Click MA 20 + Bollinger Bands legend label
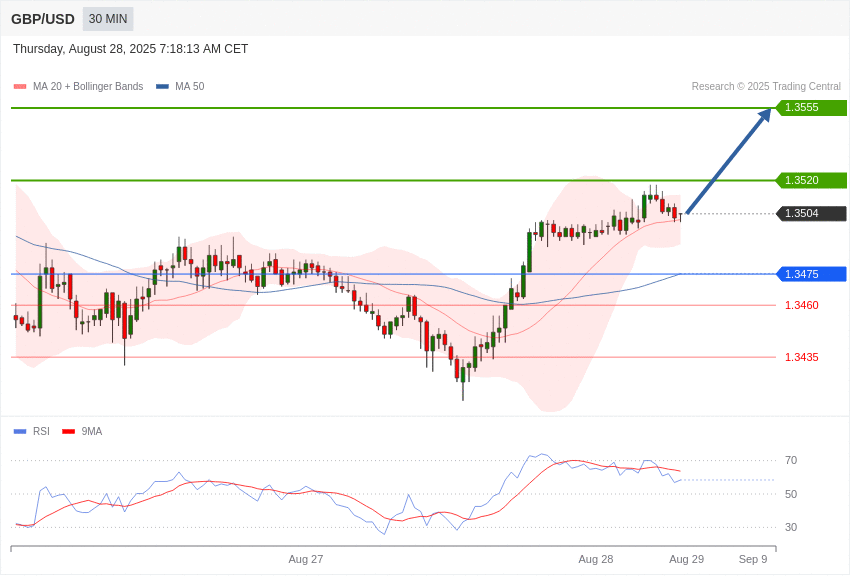Image resolution: width=850 pixels, height=576 pixels. coord(88,86)
